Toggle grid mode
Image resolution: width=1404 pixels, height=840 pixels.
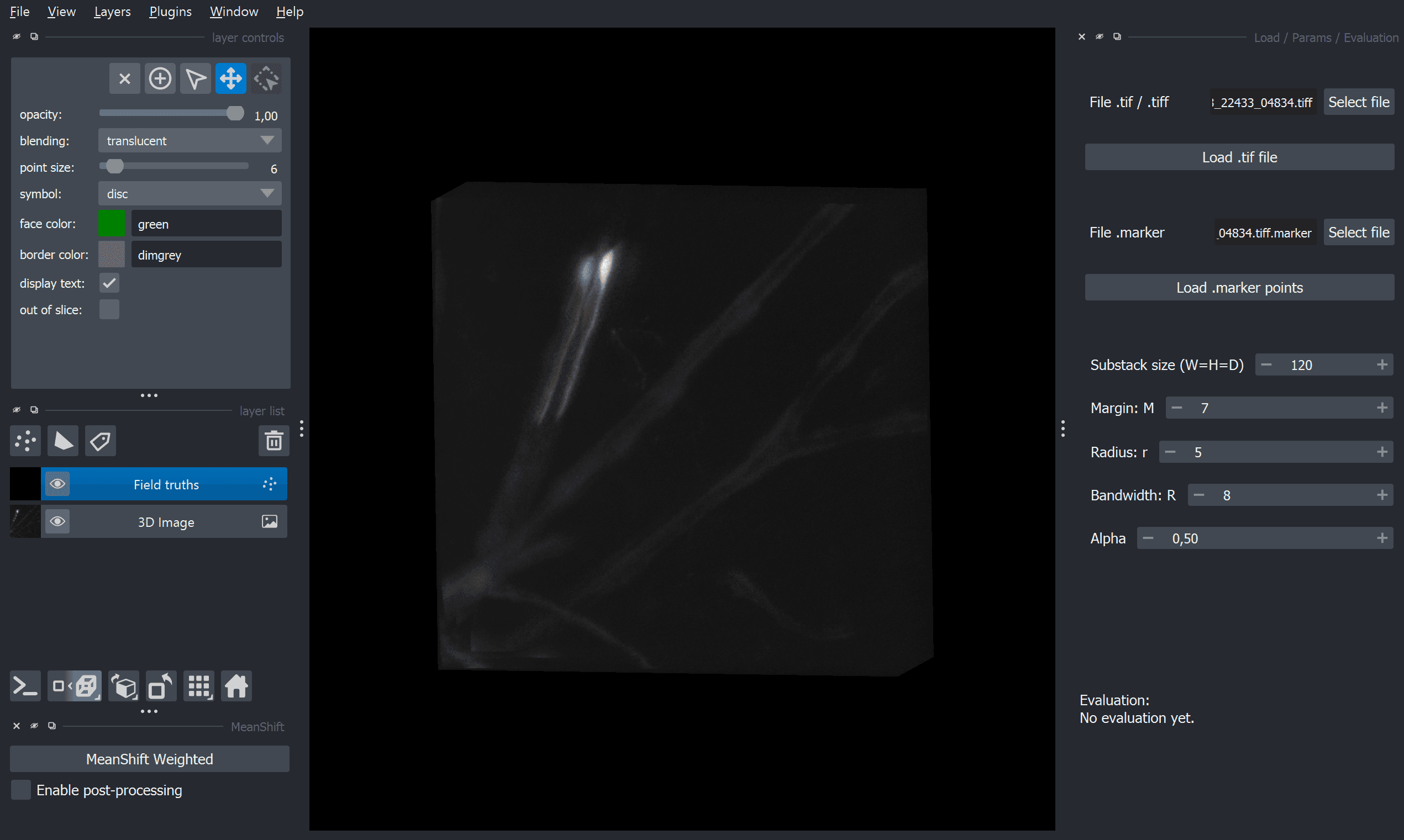pyautogui.click(x=199, y=686)
